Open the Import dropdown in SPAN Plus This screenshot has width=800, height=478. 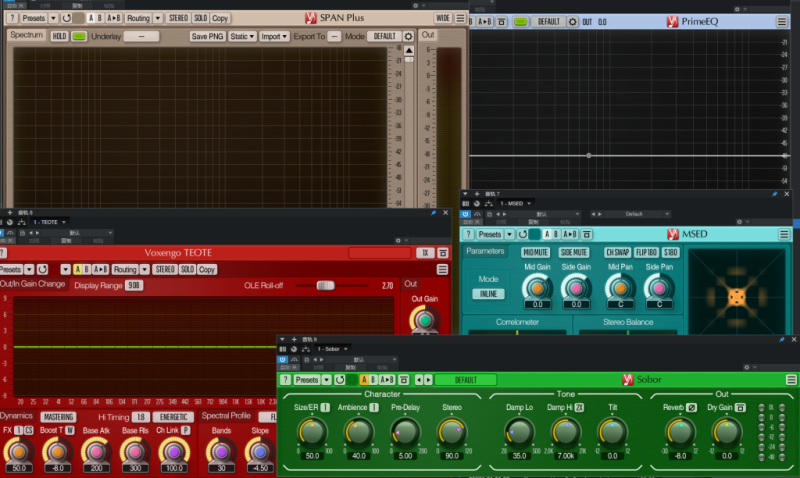click(273, 36)
